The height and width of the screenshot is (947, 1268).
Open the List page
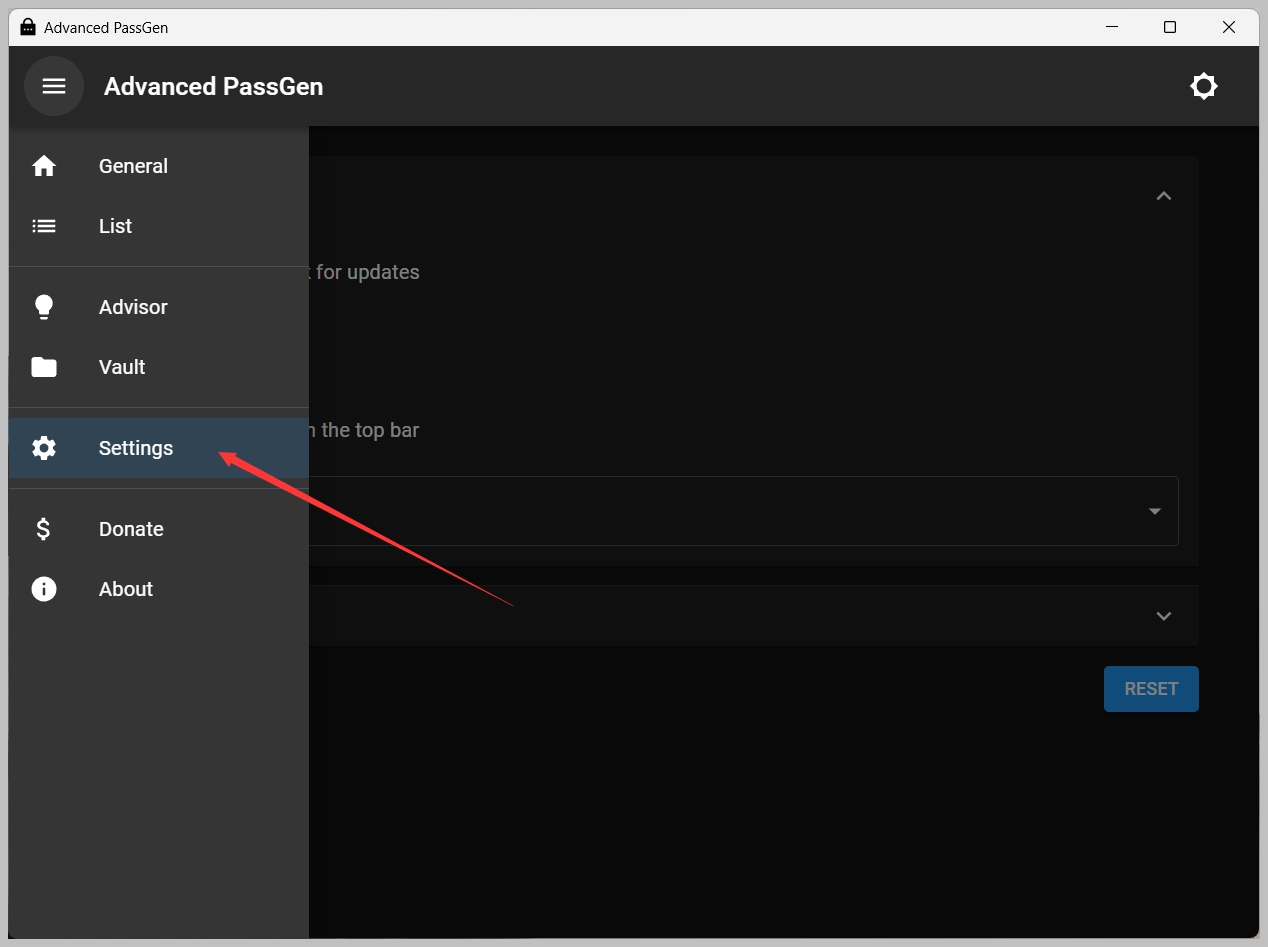click(x=159, y=226)
